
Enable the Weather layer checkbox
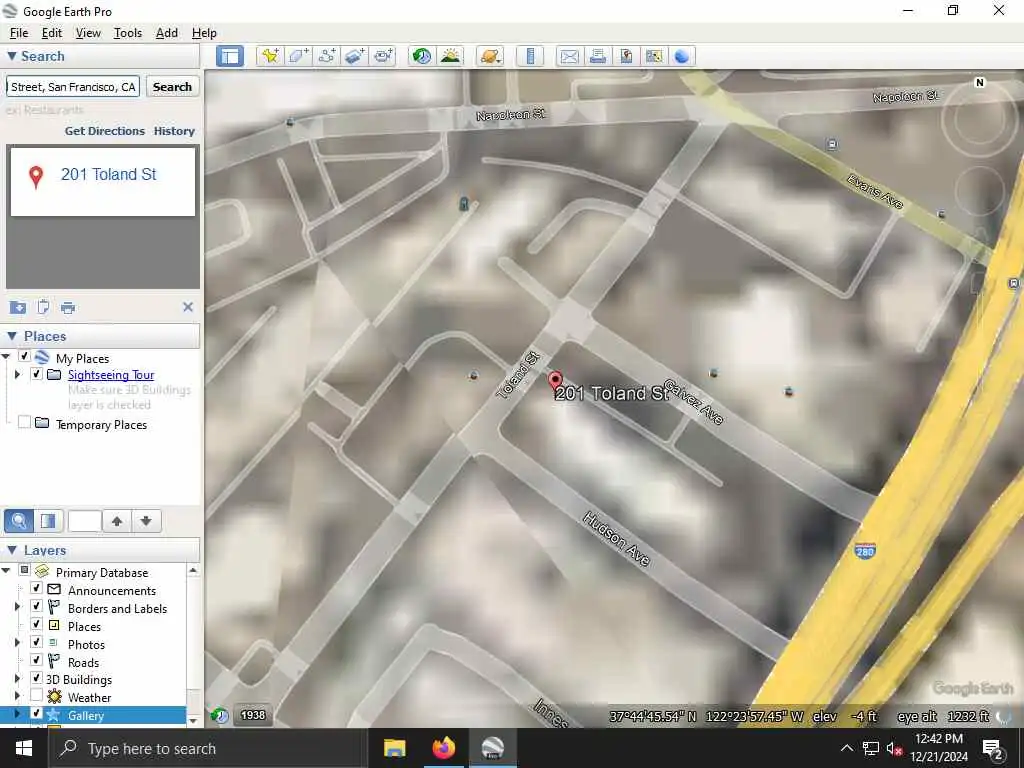coord(37,696)
